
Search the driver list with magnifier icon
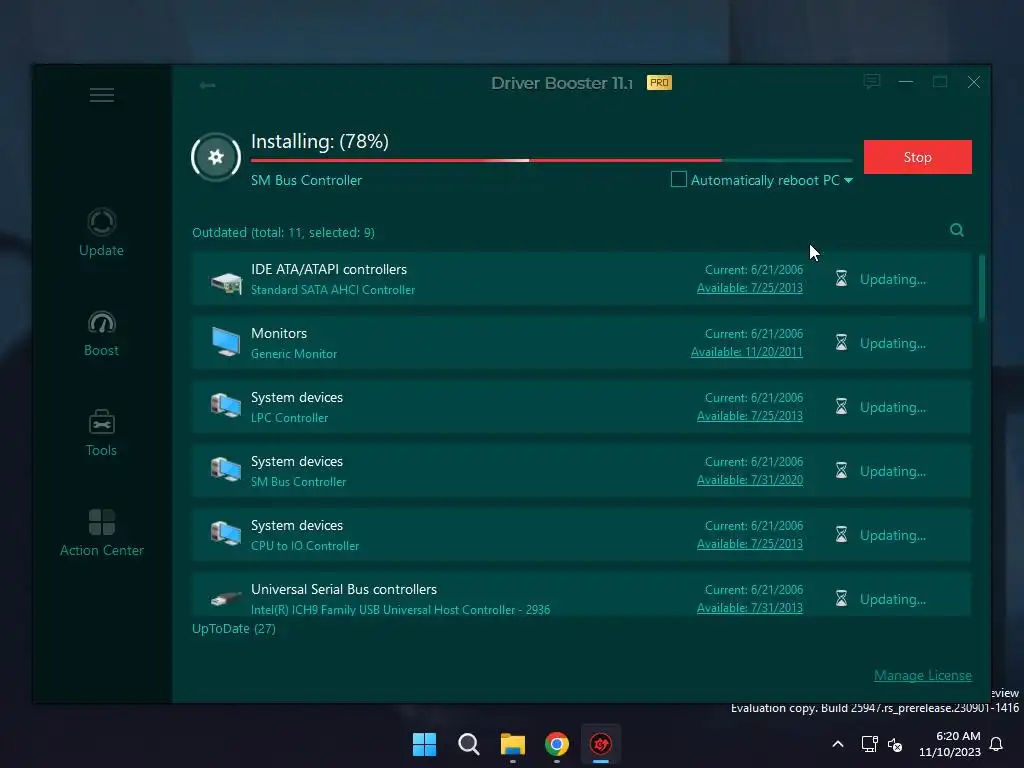pos(957,230)
